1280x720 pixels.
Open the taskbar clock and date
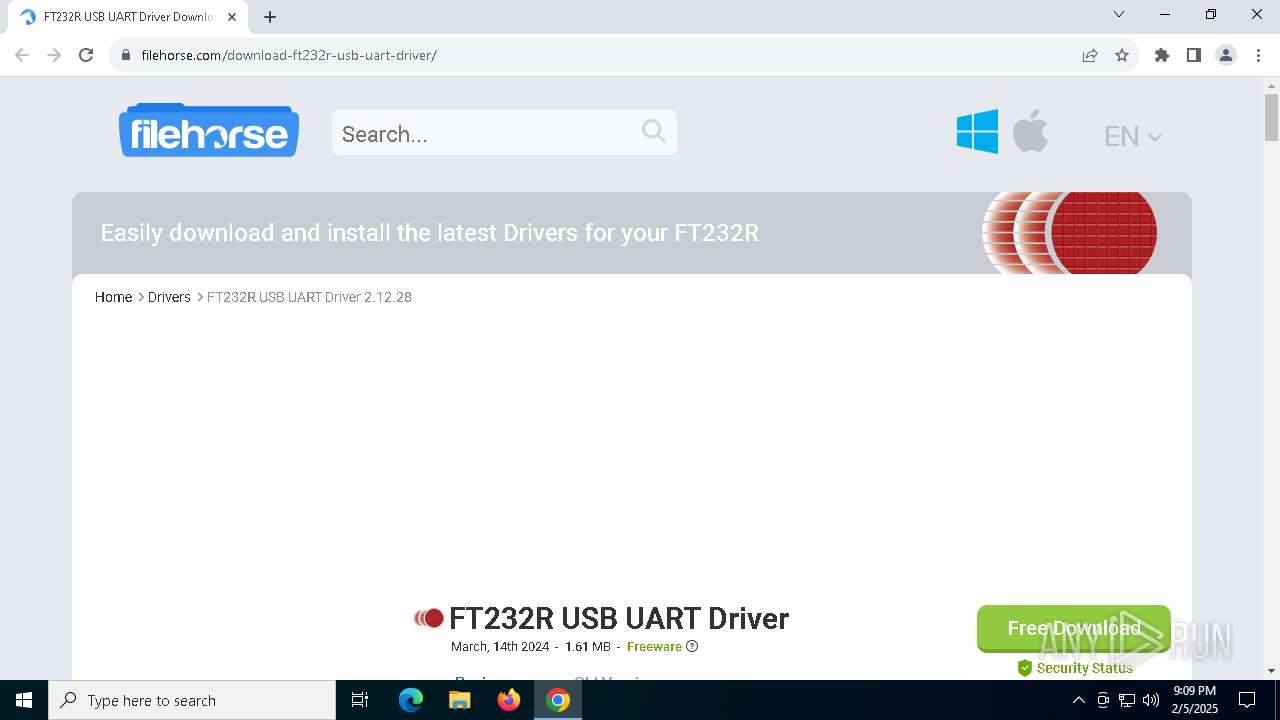[x=1195, y=700]
